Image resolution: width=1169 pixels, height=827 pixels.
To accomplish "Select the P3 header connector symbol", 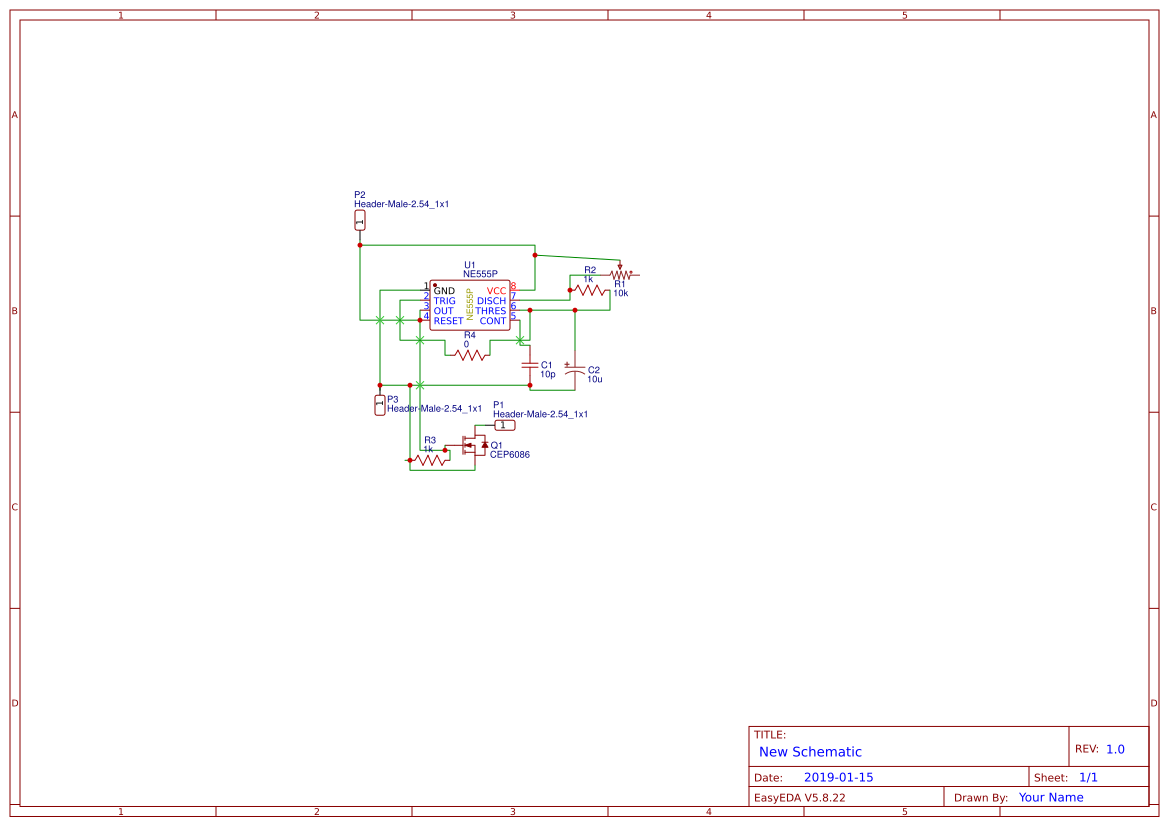I will pos(379,405).
